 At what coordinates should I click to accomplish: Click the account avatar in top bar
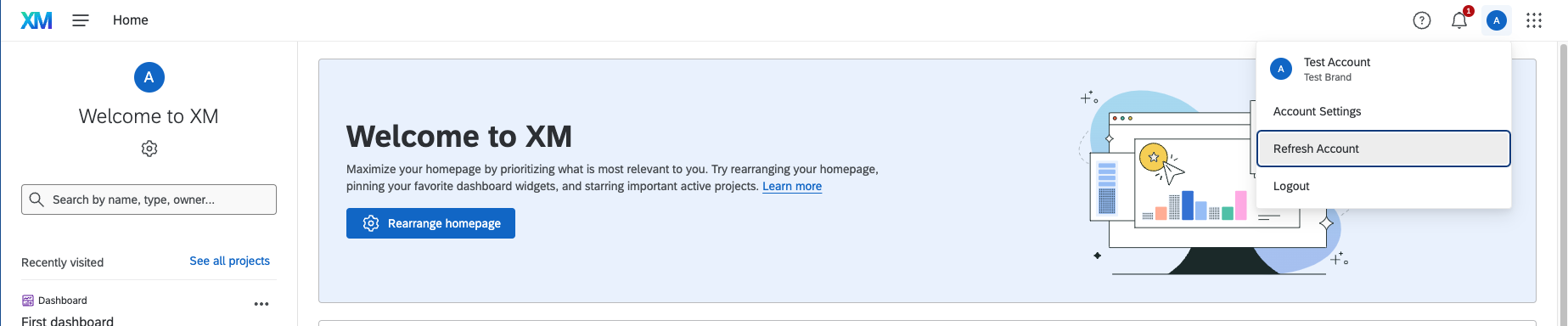(1497, 20)
